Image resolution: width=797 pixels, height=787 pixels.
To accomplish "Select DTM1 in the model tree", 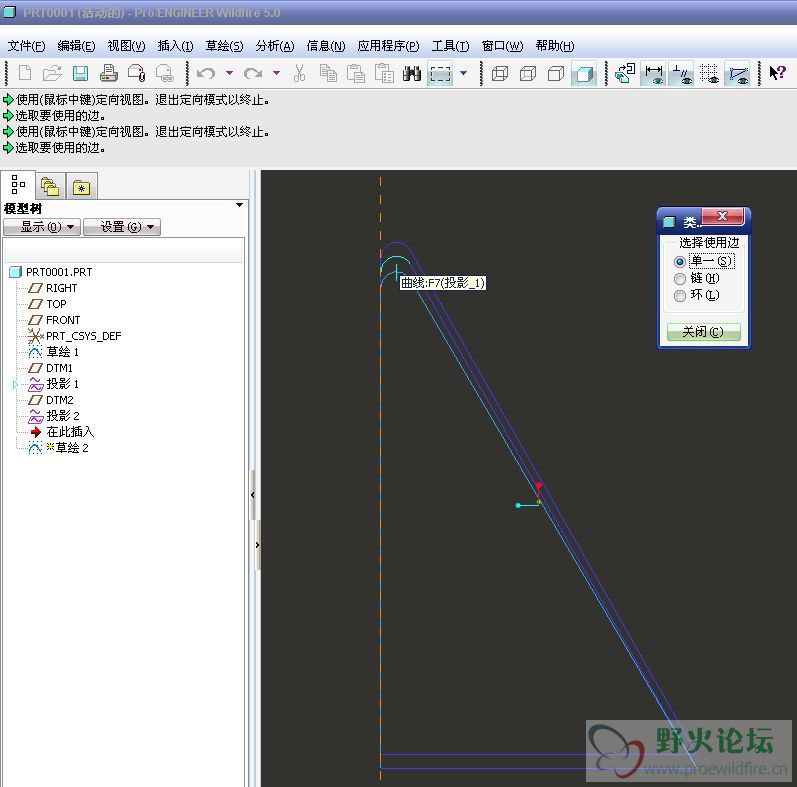I will click(x=59, y=368).
